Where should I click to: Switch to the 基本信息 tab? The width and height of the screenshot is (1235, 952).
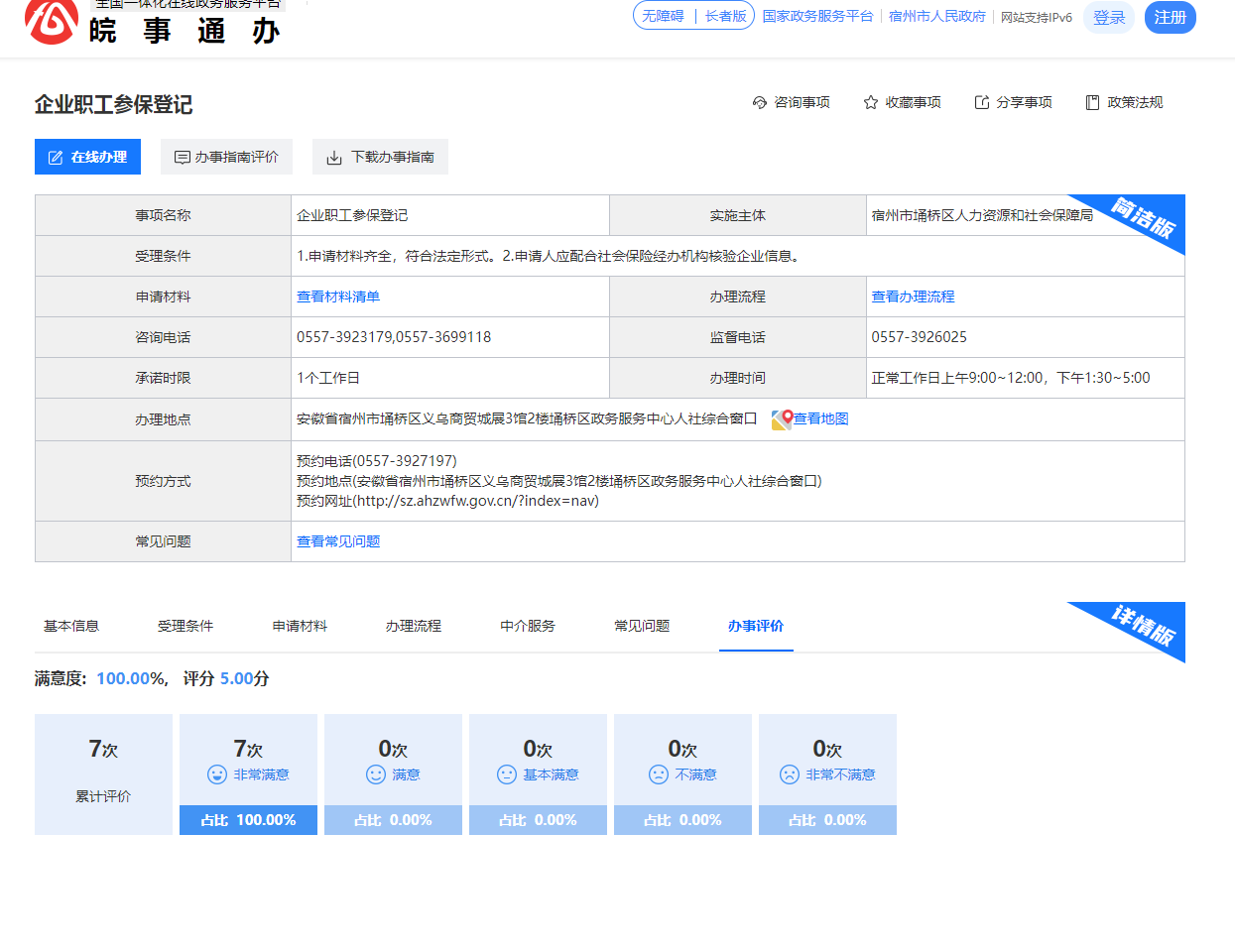[71, 626]
